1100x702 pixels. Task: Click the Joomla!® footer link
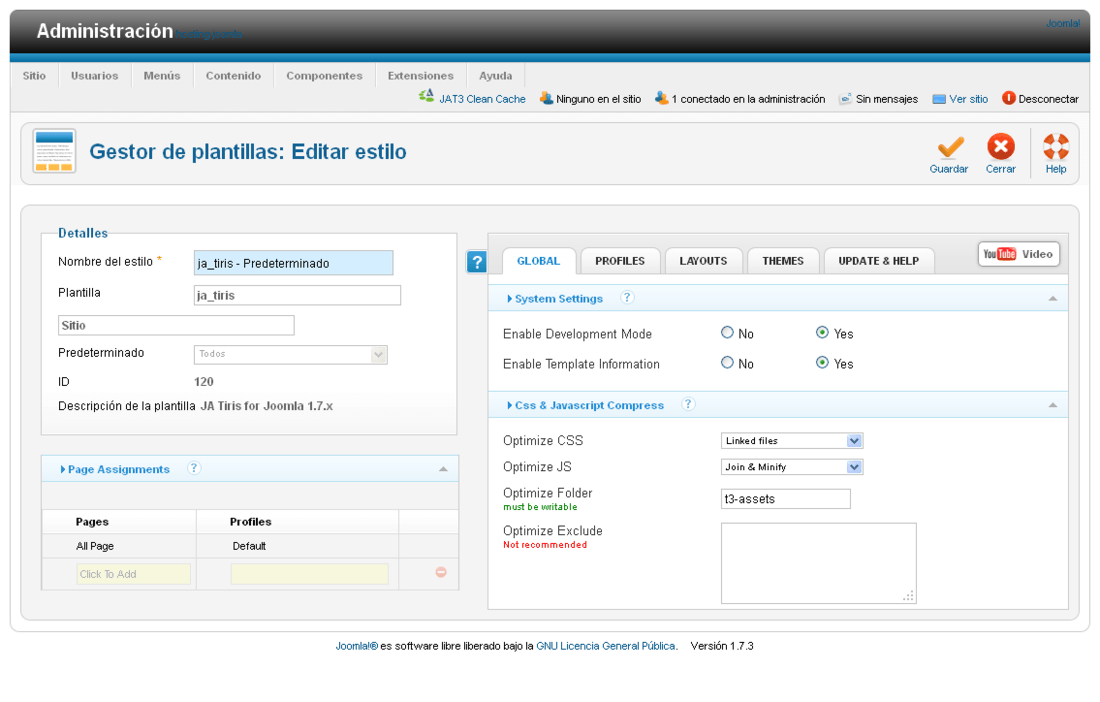(x=356, y=646)
